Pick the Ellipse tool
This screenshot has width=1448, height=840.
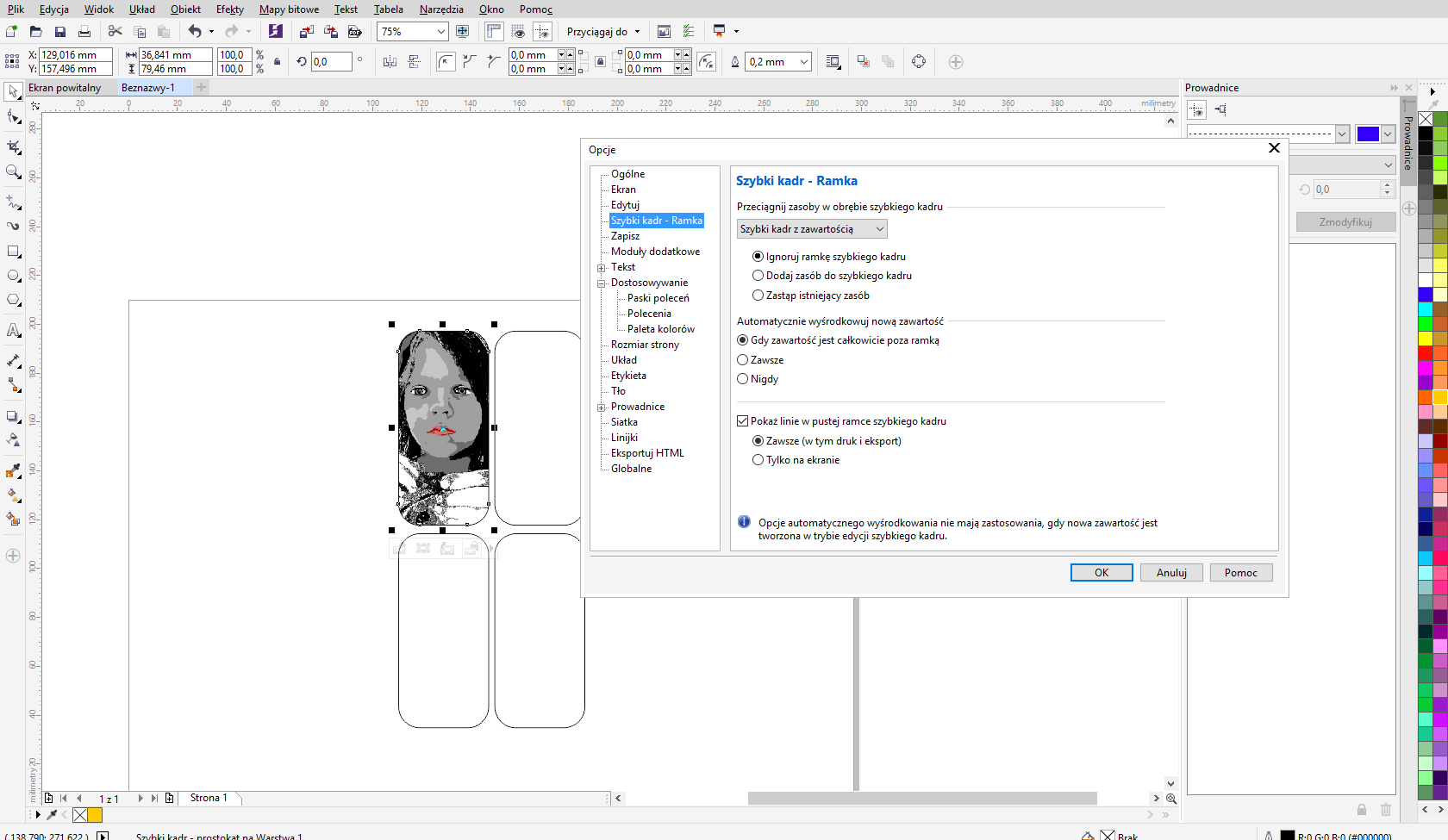tap(13, 276)
